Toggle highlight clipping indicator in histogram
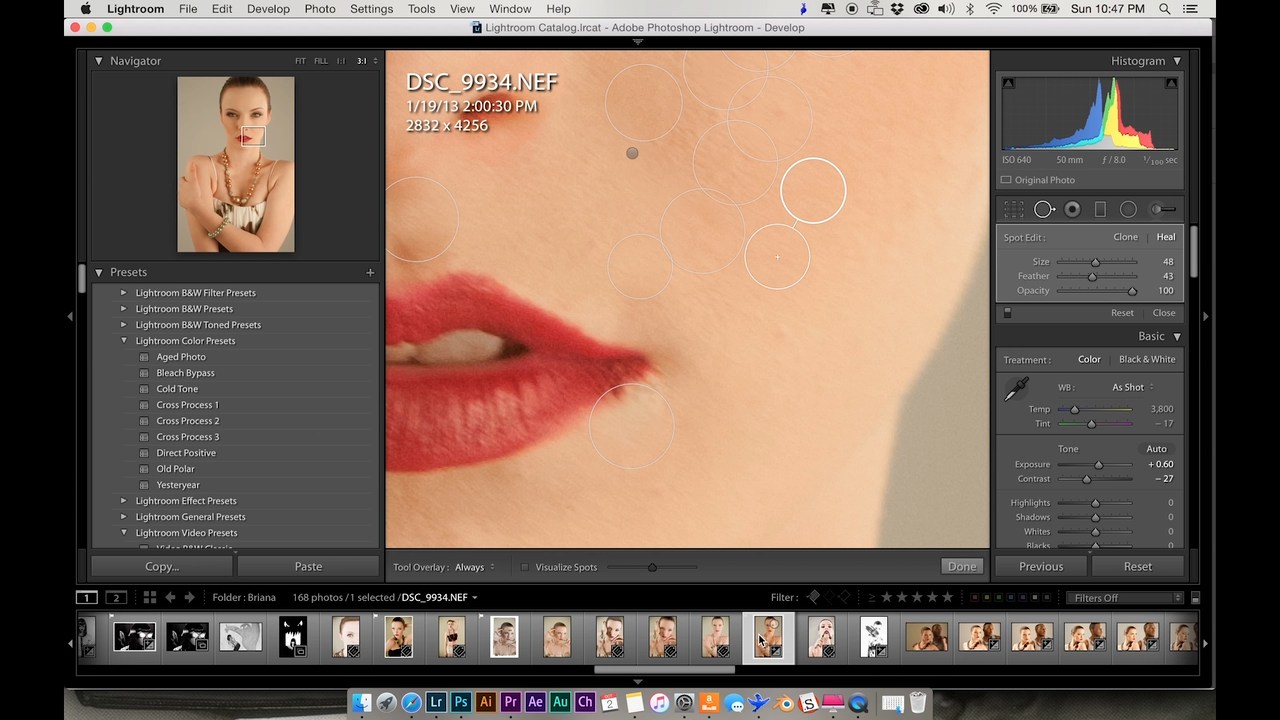This screenshot has height=720, width=1280. [1171, 83]
